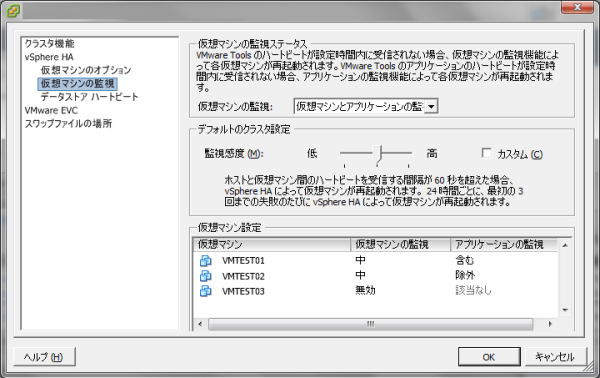Image resolution: width=600 pixels, height=378 pixels.
Task: Click the horizontal scrollbar thumb in VM list
Action: coord(370,324)
